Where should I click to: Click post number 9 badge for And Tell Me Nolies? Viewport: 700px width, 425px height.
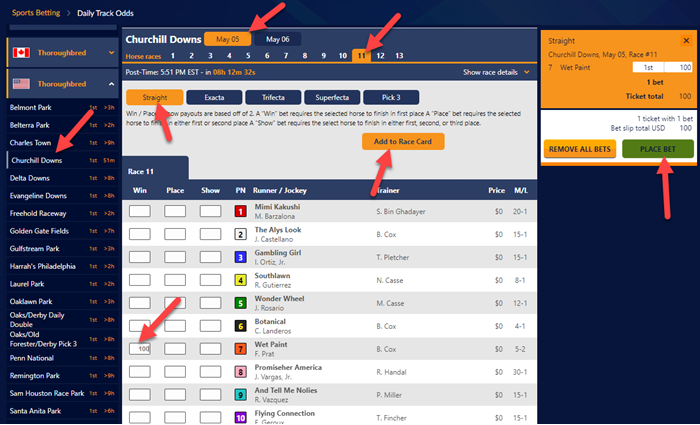click(x=241, y=395)
